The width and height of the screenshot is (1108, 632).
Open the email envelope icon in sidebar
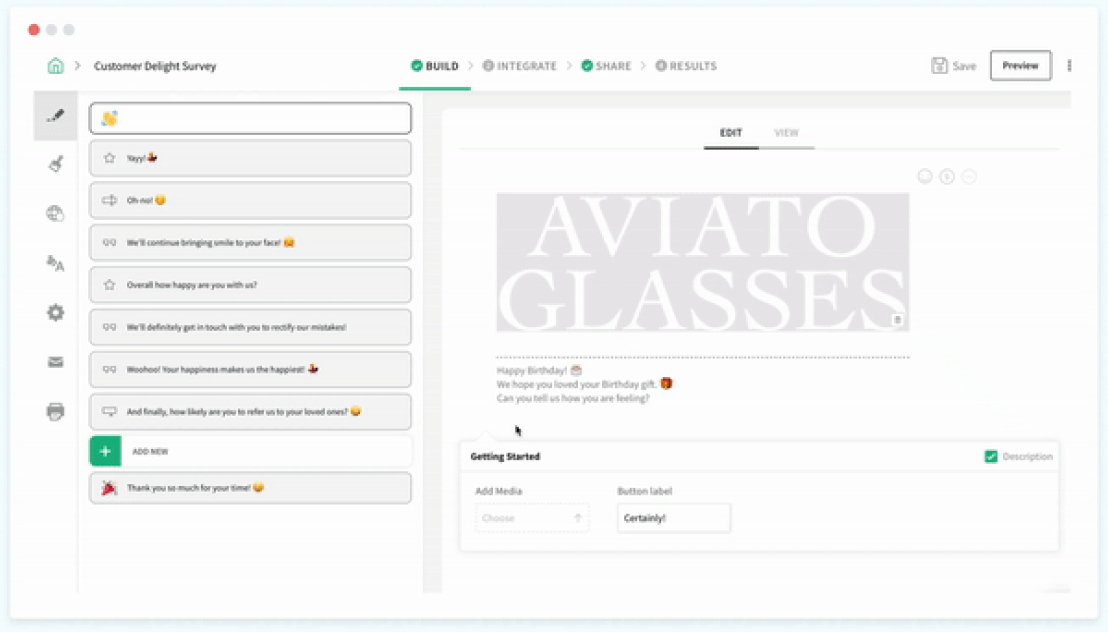(x=55, y=362)
